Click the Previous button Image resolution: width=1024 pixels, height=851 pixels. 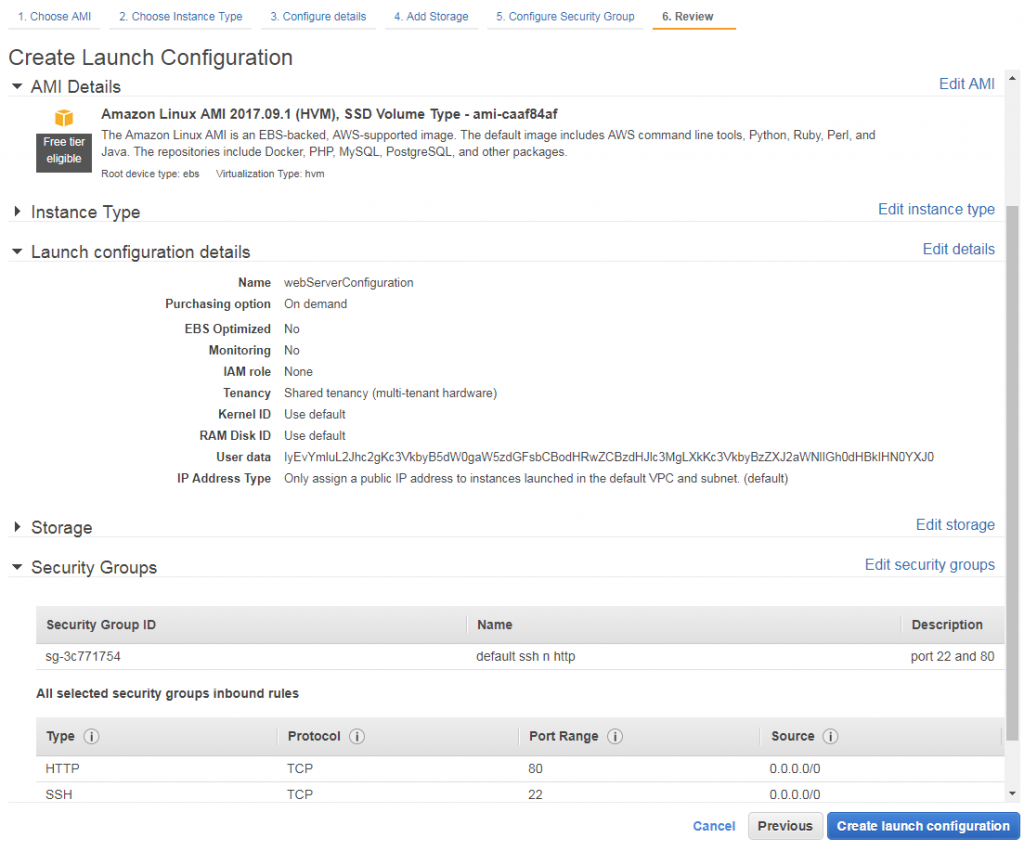785,825
